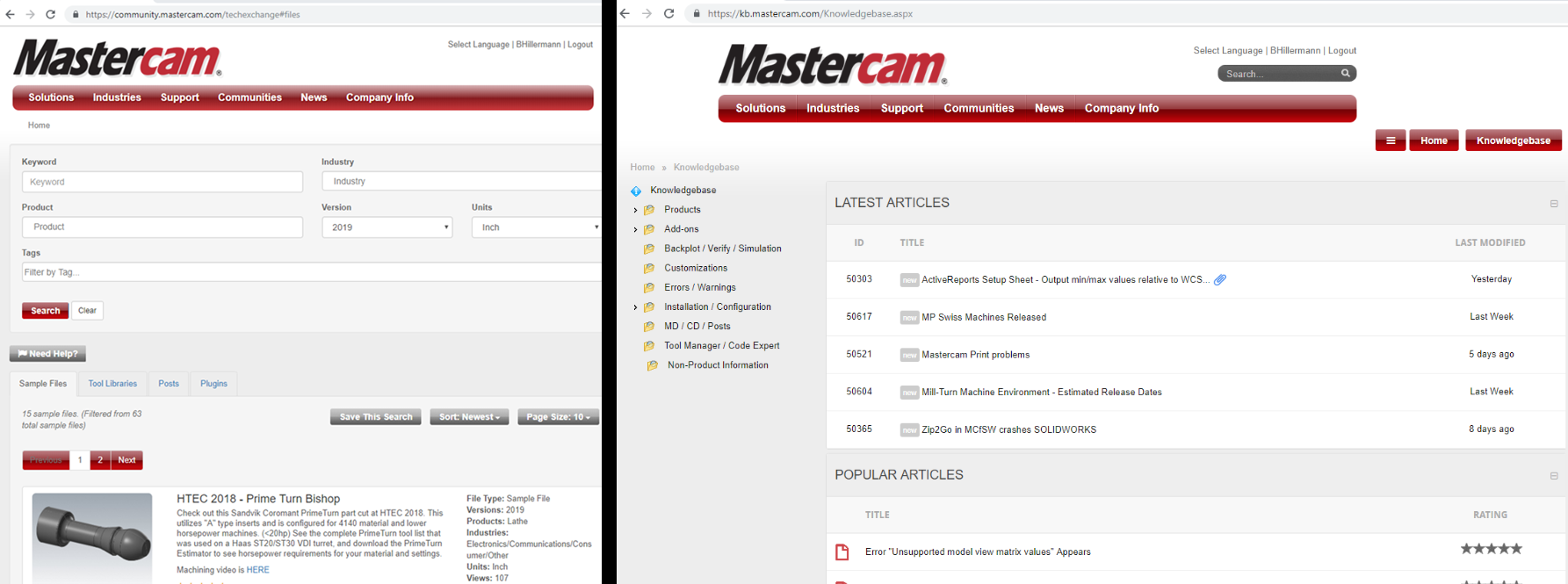Viewport: 1568px width, 584px height.
Task: Click the Need Help? button
Action: [x=47, y=354]
